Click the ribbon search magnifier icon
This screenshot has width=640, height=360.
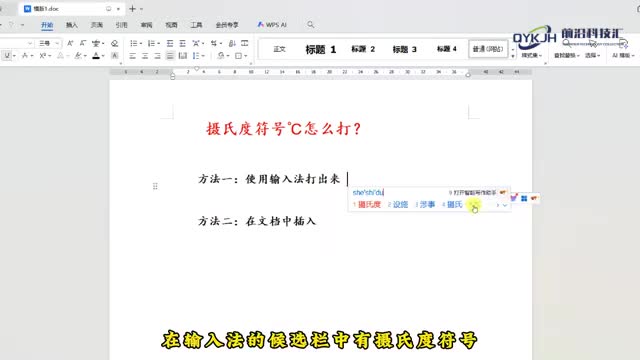tap(311, 25)
